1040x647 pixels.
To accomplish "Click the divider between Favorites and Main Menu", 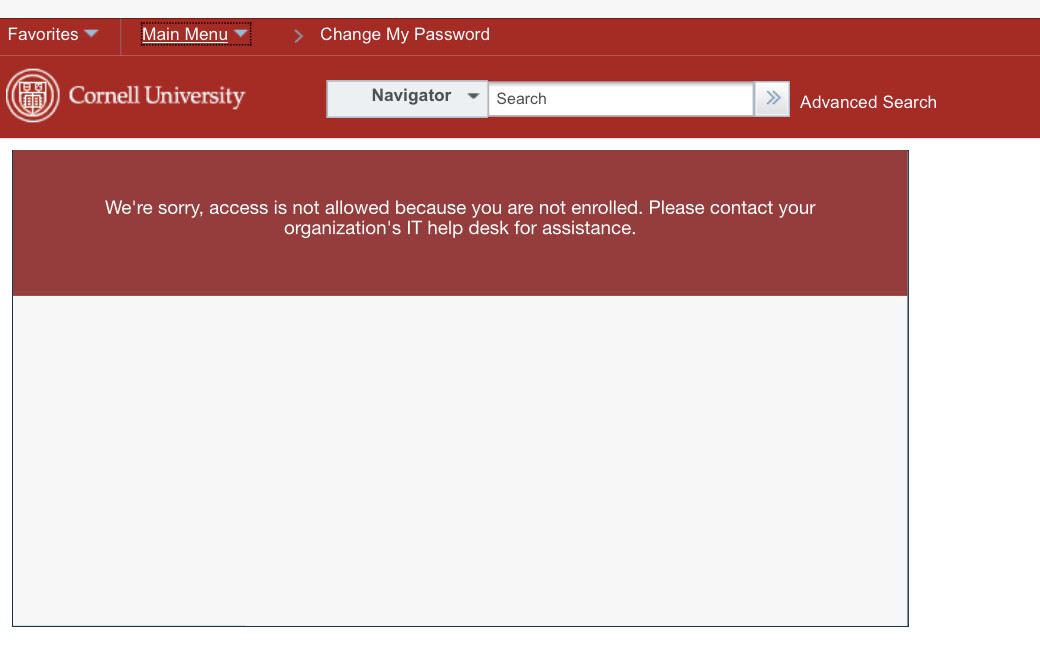I will [121, 36].
